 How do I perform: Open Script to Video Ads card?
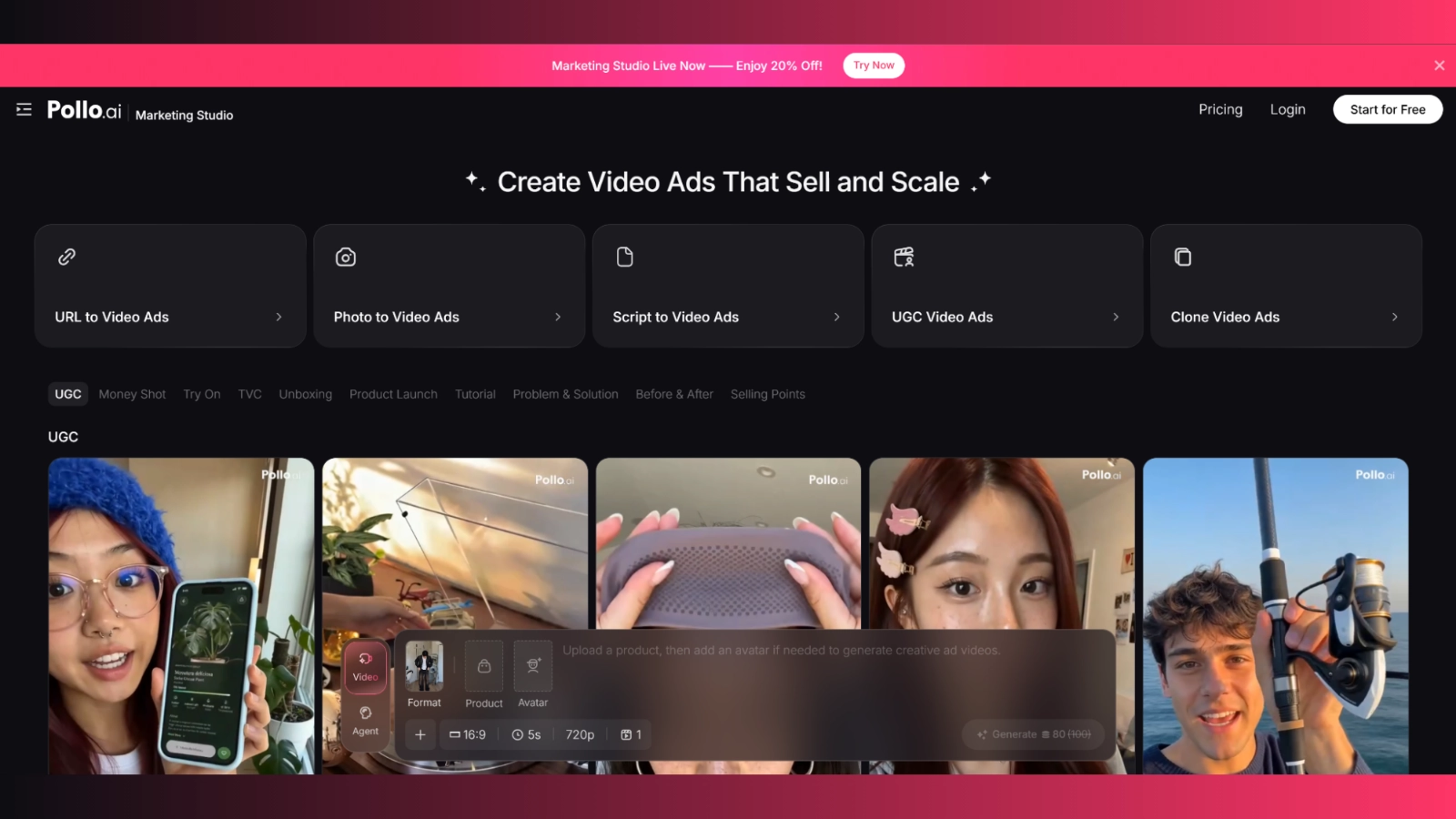point(728,286)
